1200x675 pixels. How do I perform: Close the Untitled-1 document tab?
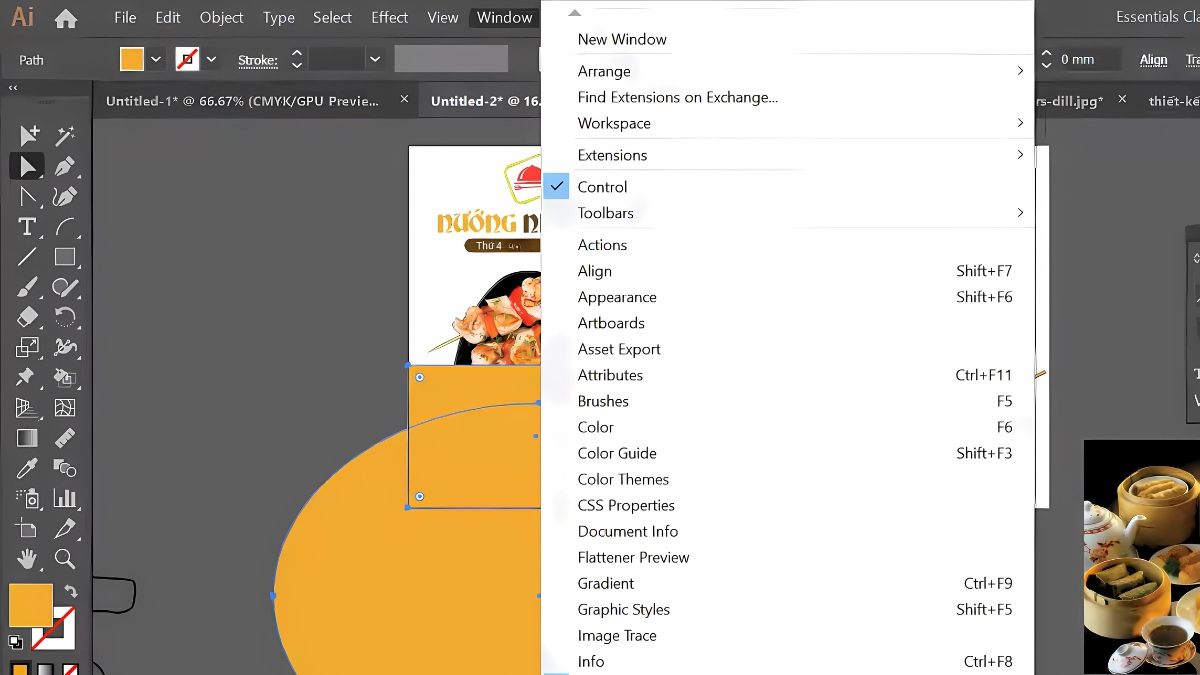point(404,100)
